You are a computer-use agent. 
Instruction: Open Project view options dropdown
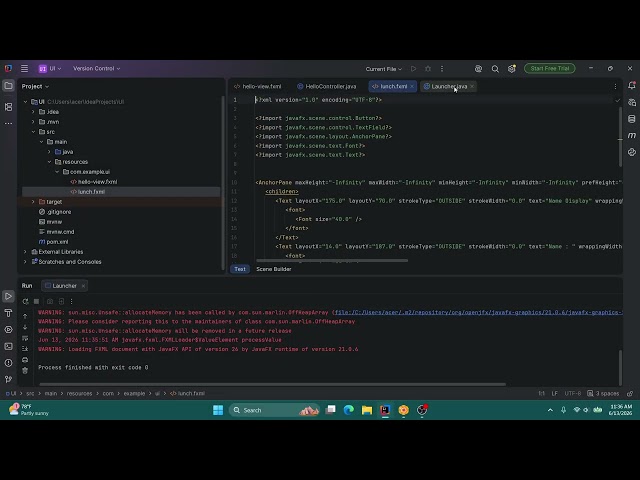pos(35,87)
